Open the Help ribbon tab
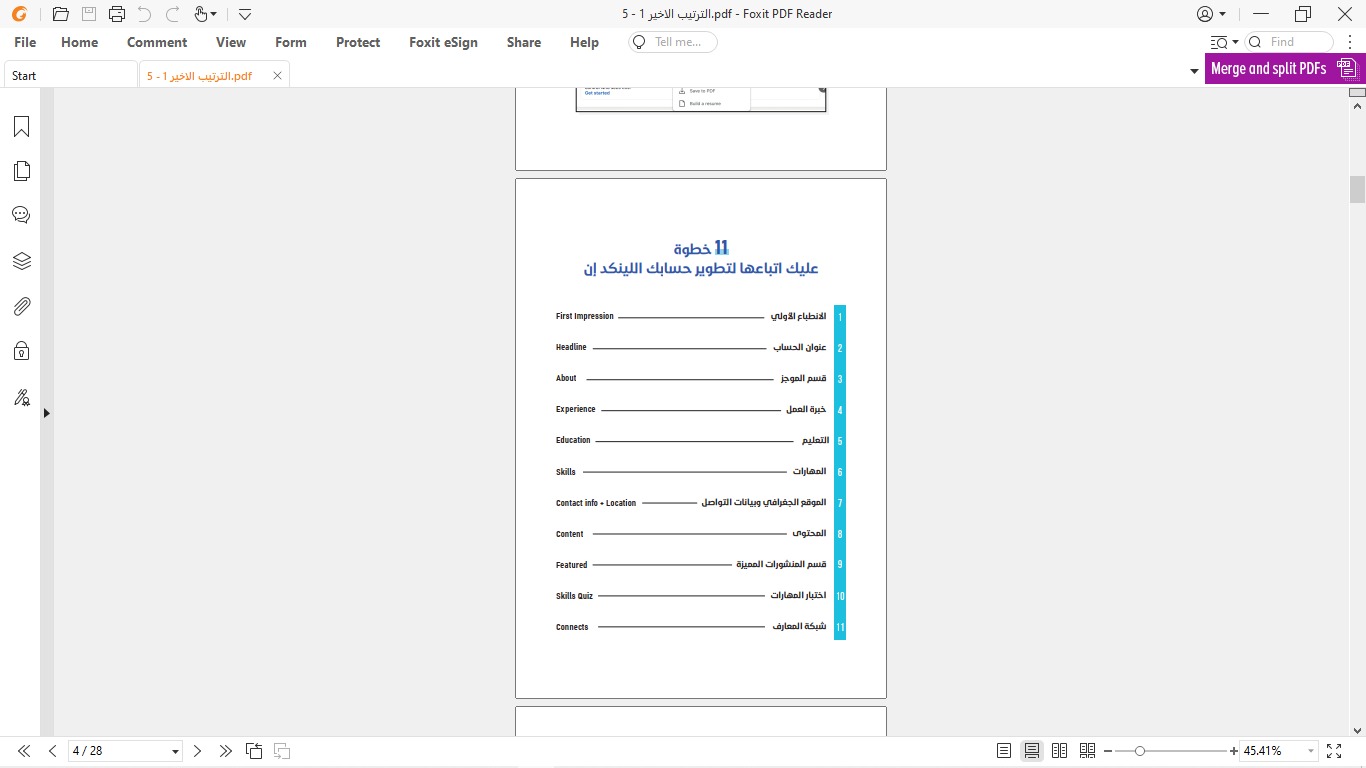The width and height of the screenshot is (1366, 768). tap(584, 42)
